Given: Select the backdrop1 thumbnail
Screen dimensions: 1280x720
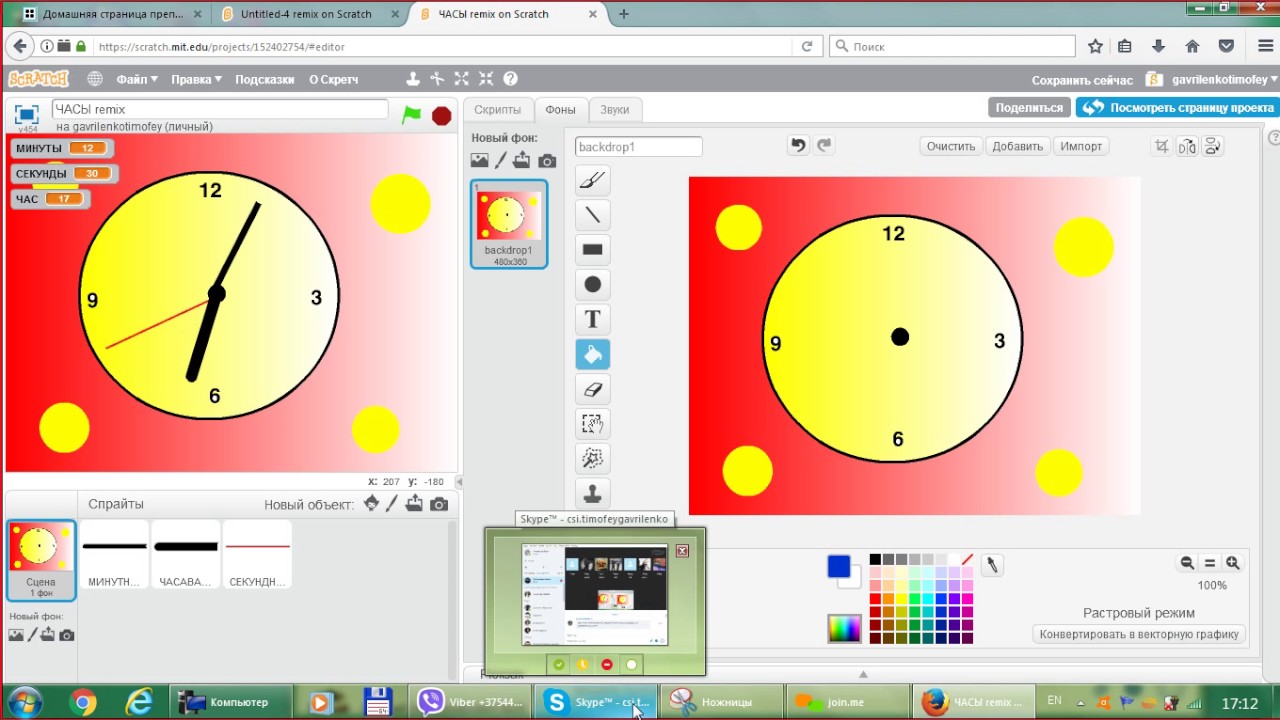Looking at the screenshot, I should (x=509, y=224).
